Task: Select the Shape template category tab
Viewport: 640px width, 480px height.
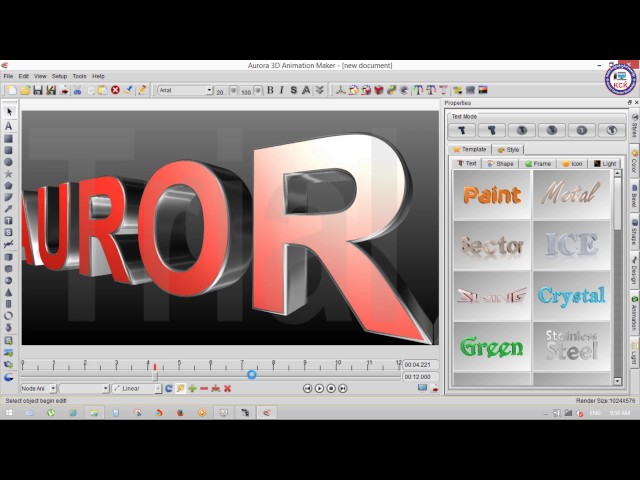Action: tap(500, 163)
